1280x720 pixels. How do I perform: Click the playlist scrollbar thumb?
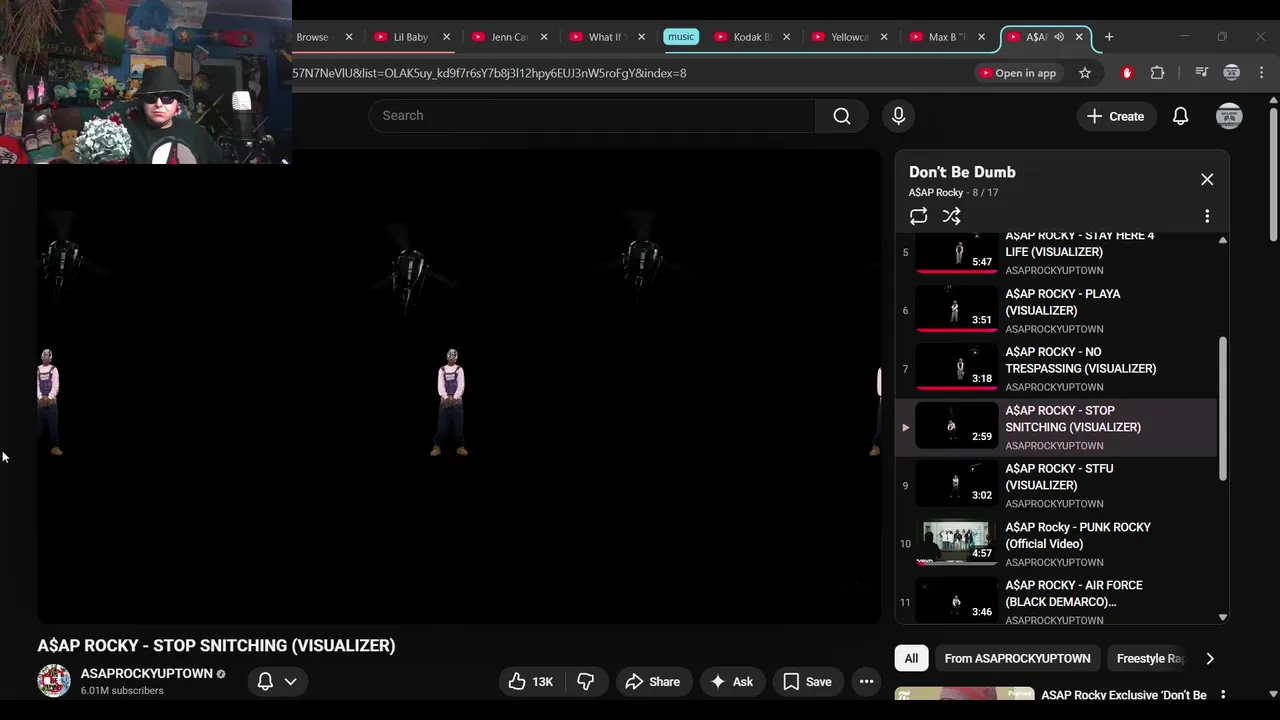tap(1222, 408)
